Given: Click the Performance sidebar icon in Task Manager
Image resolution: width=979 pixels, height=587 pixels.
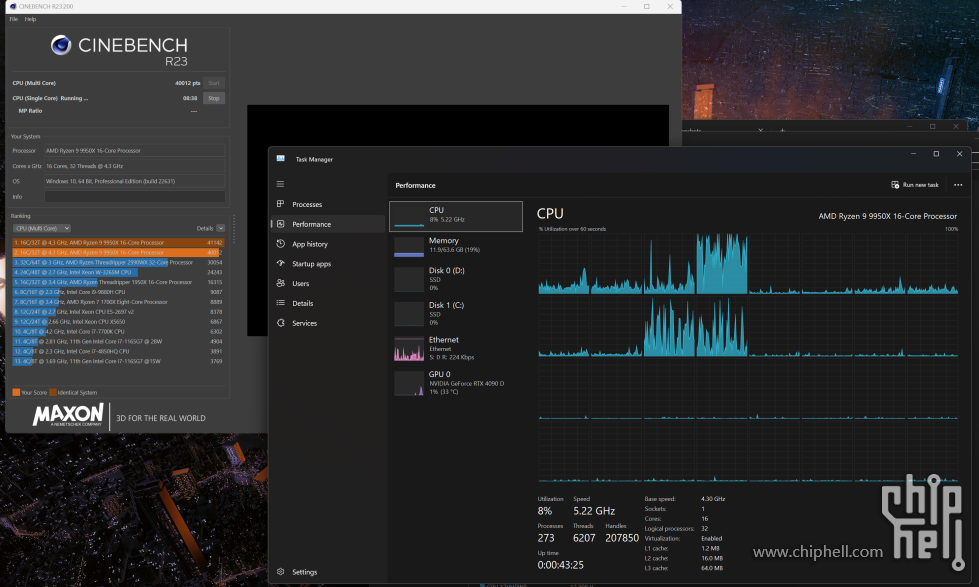Looking at the screenshot, I should click(280, 224).
